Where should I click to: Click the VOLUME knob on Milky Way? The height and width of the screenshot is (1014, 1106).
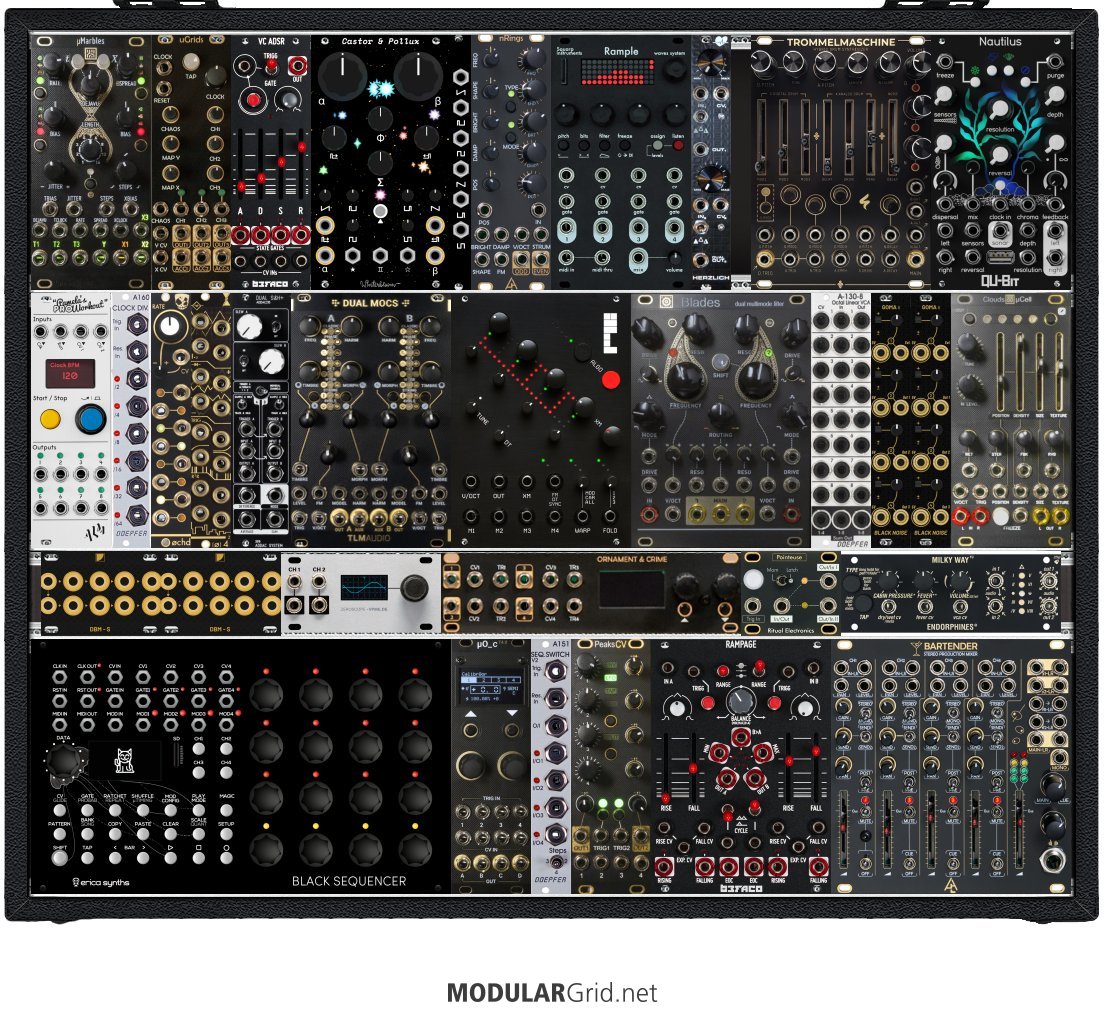point(961,582)
